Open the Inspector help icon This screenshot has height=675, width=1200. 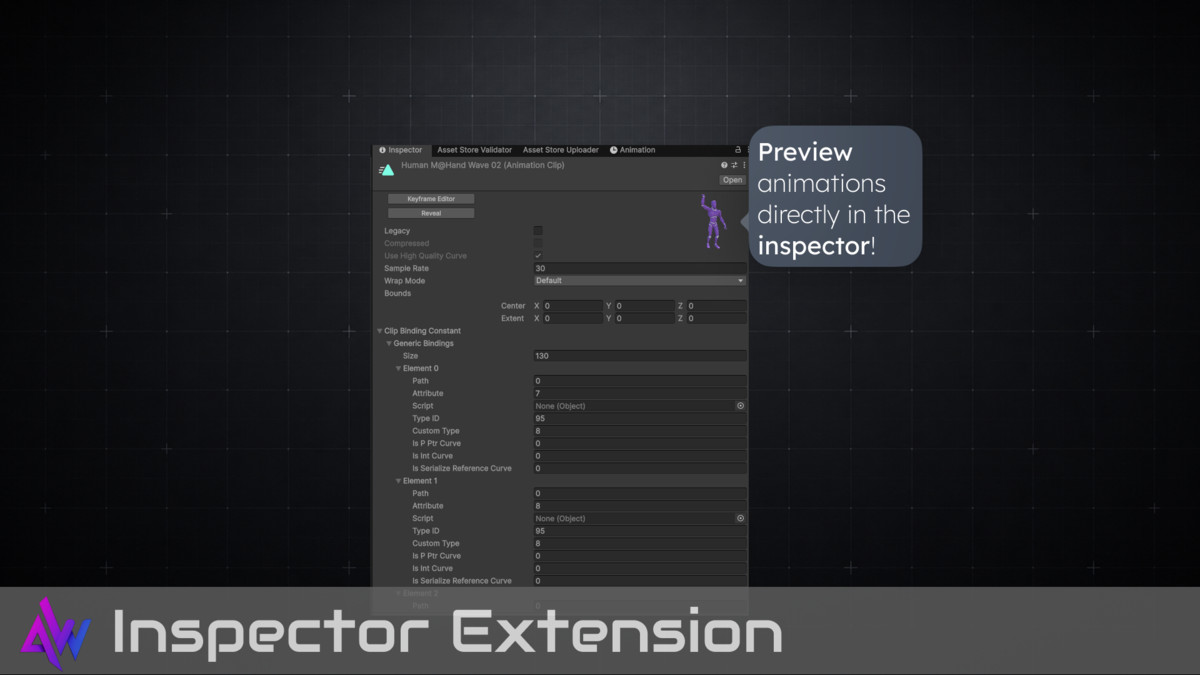coord(724,165)
